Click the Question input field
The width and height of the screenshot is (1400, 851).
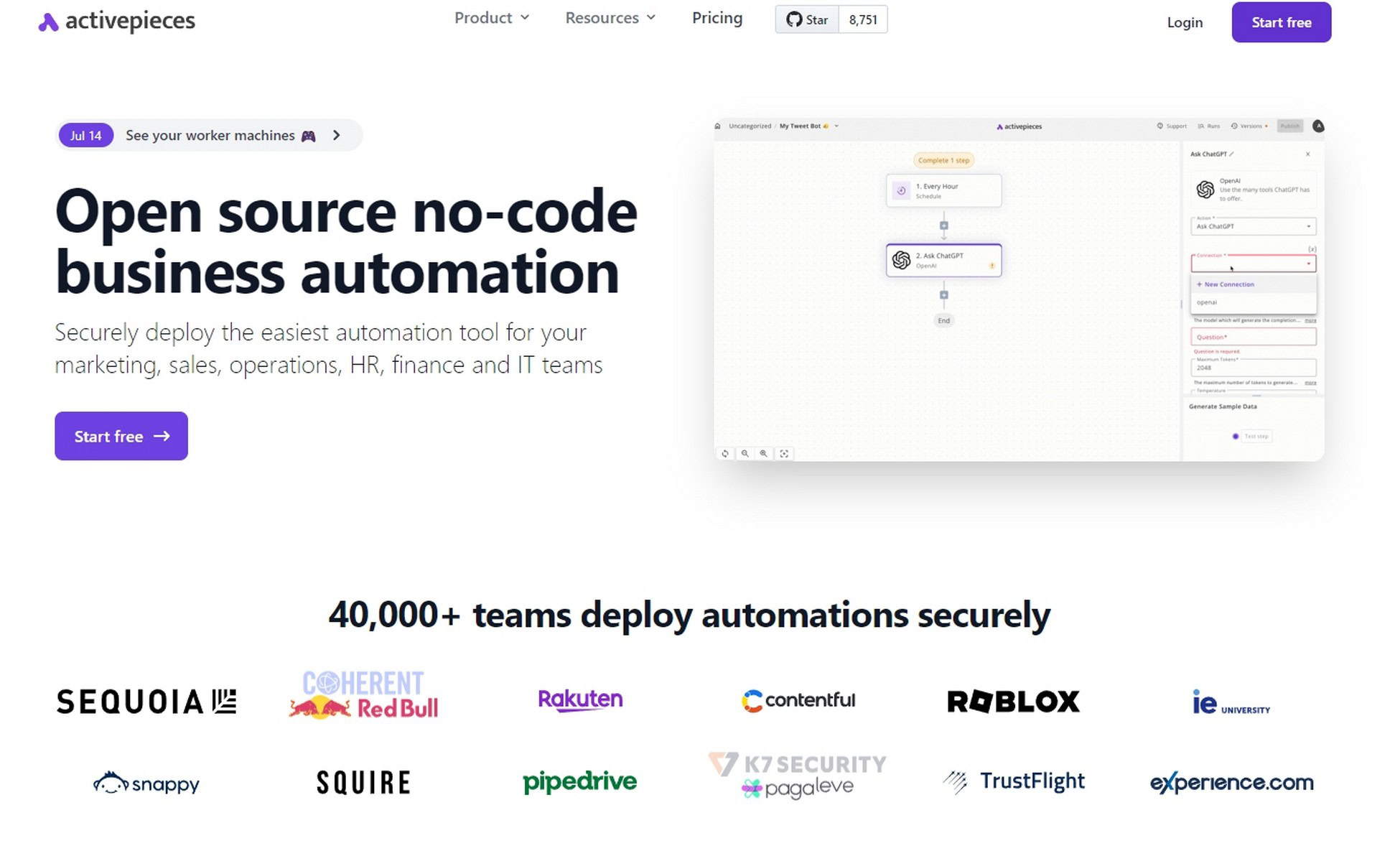[x=1253, y=337]
